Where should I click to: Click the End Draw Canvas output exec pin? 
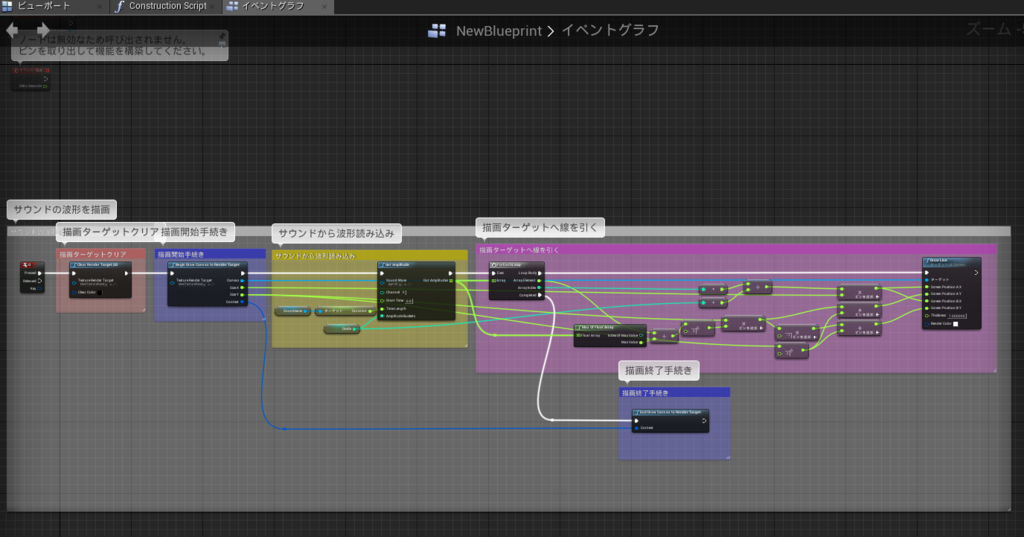(704, 421)
